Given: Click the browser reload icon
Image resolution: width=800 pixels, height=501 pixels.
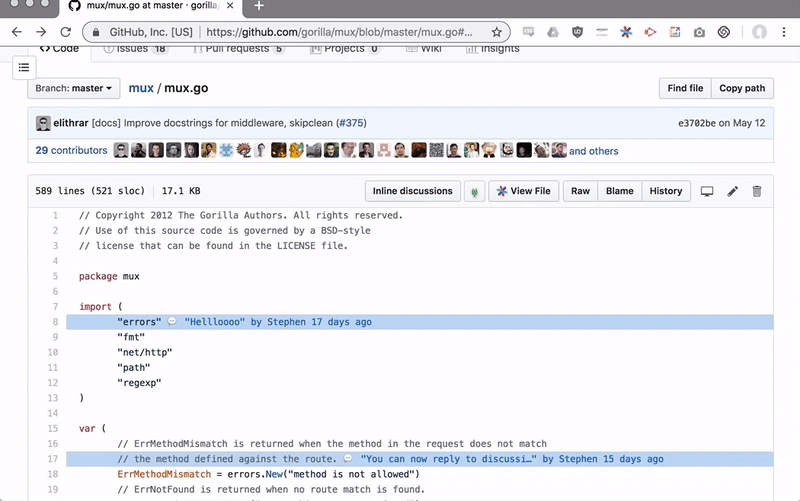Looking at the screenshot, I should [68, 32].
